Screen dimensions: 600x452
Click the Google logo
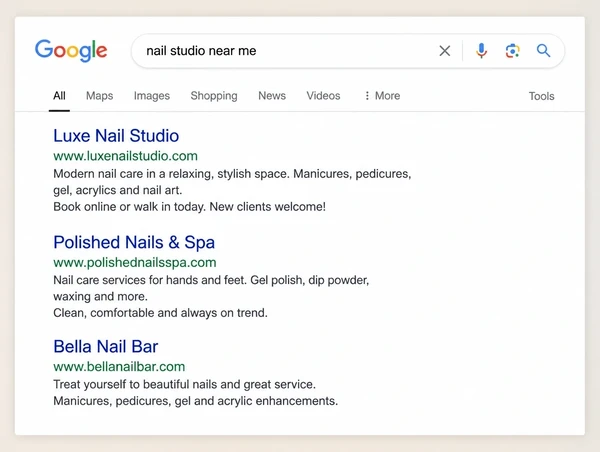click(x=71, y=51)
